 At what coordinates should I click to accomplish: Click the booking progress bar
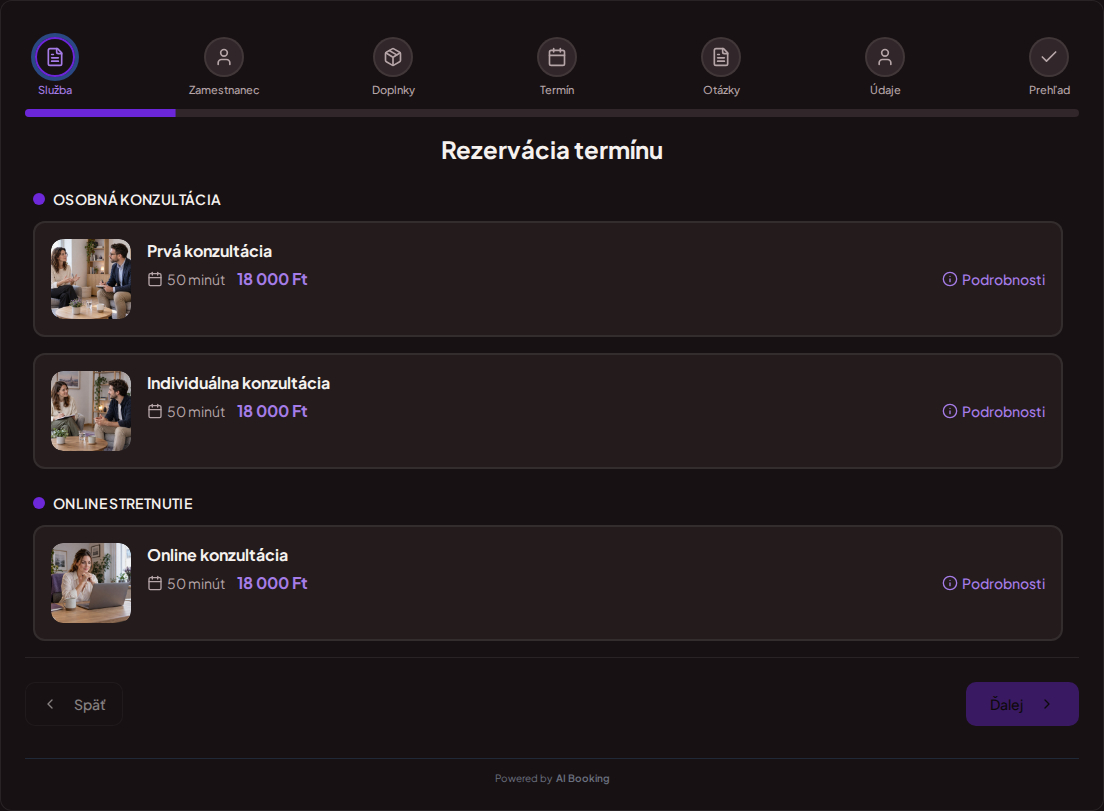click(x=552, y=113)
